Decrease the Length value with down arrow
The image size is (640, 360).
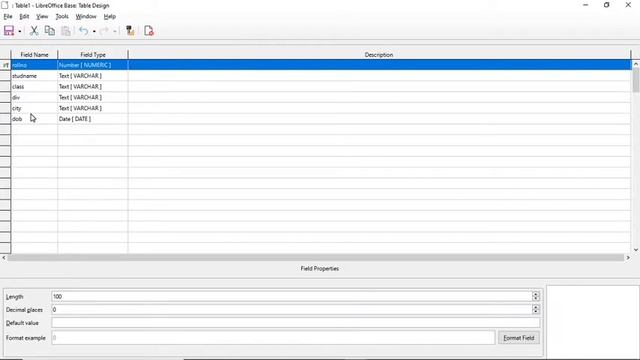pyautogui.click(x=536, y=299)
